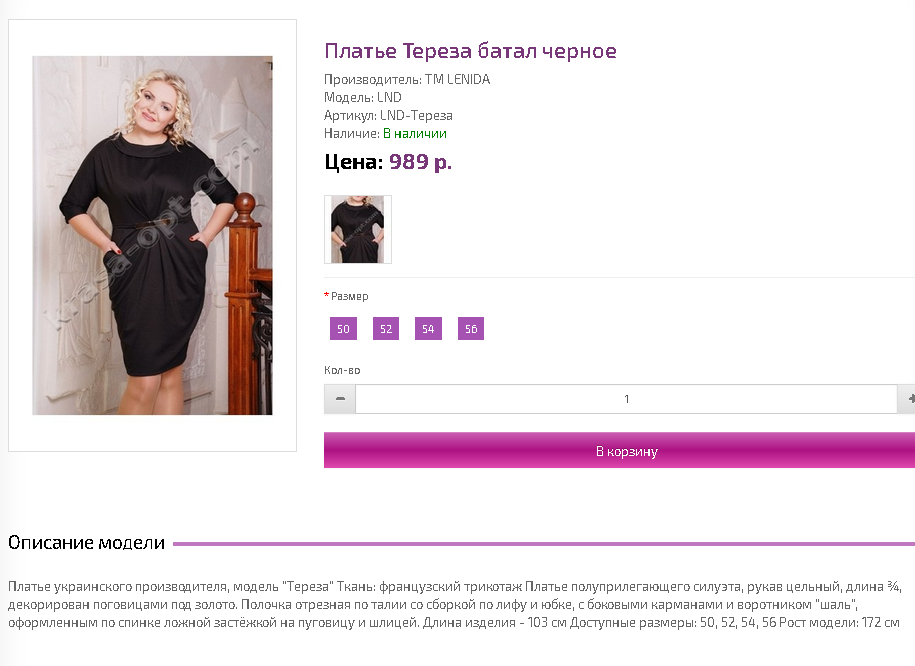This screenshot has height=666, width=915.
Task: Choose size 52 option
Action: coord(386,329)
